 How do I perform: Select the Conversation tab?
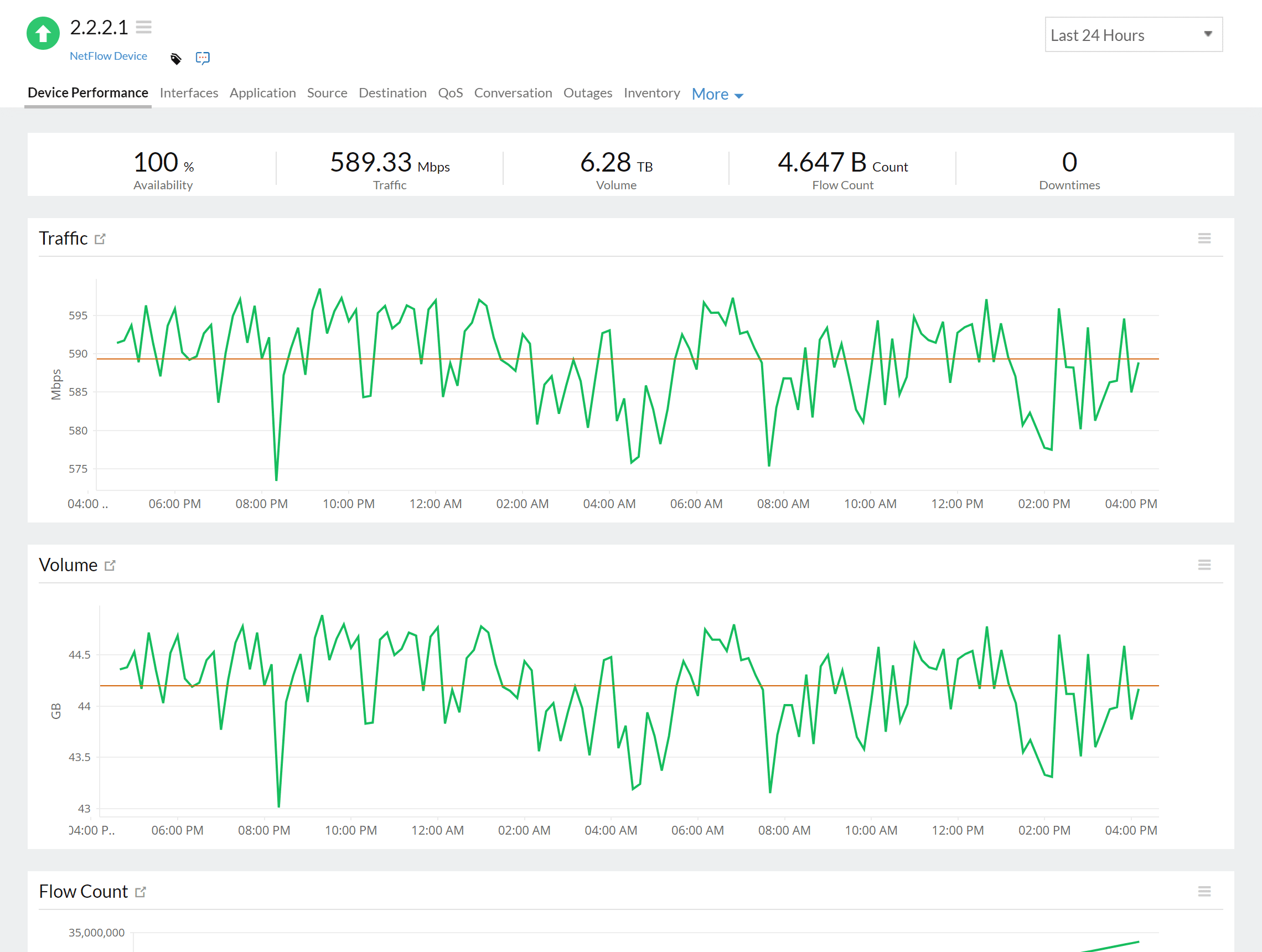[513, 93]
